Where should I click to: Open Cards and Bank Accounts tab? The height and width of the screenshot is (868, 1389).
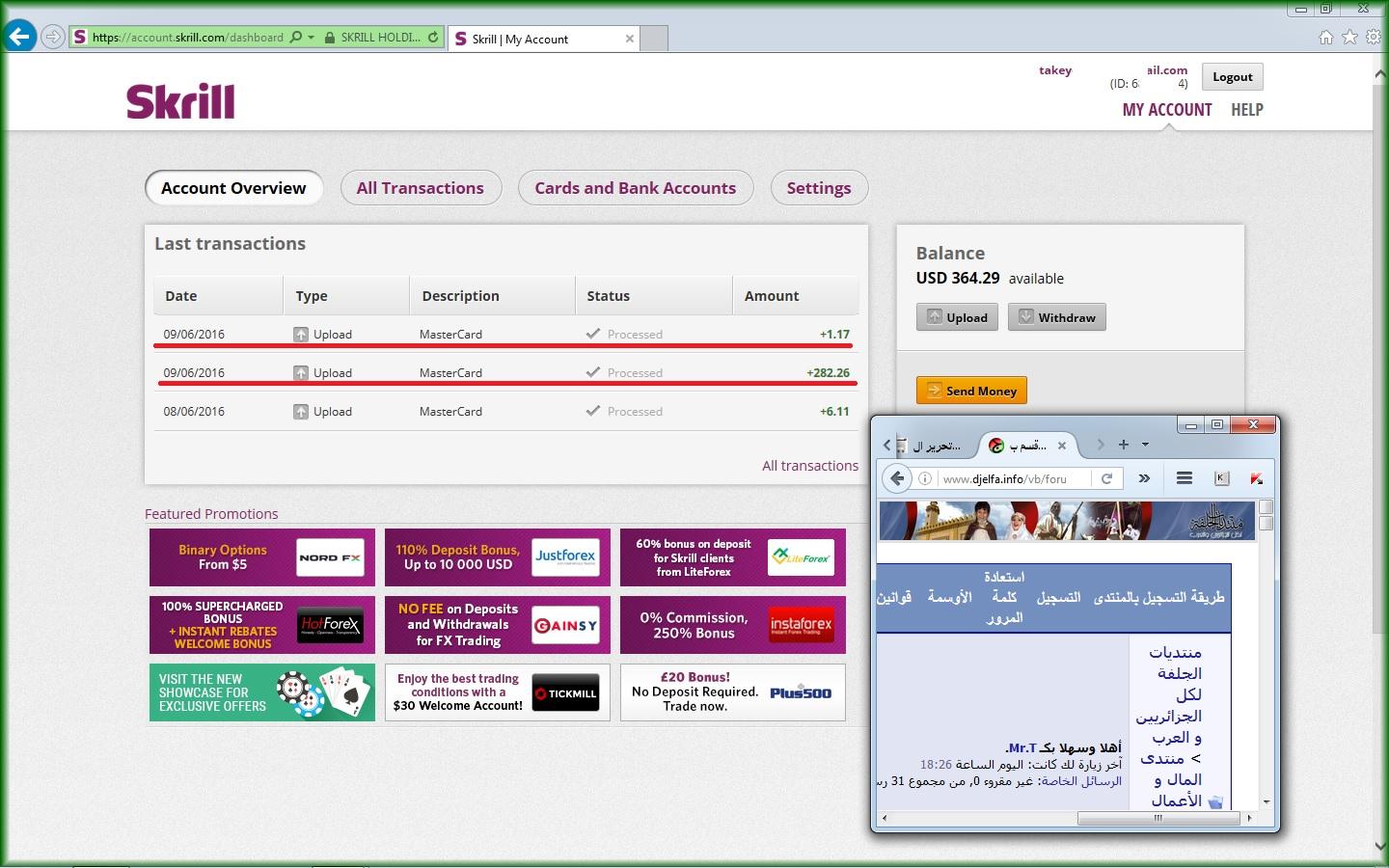636,188
